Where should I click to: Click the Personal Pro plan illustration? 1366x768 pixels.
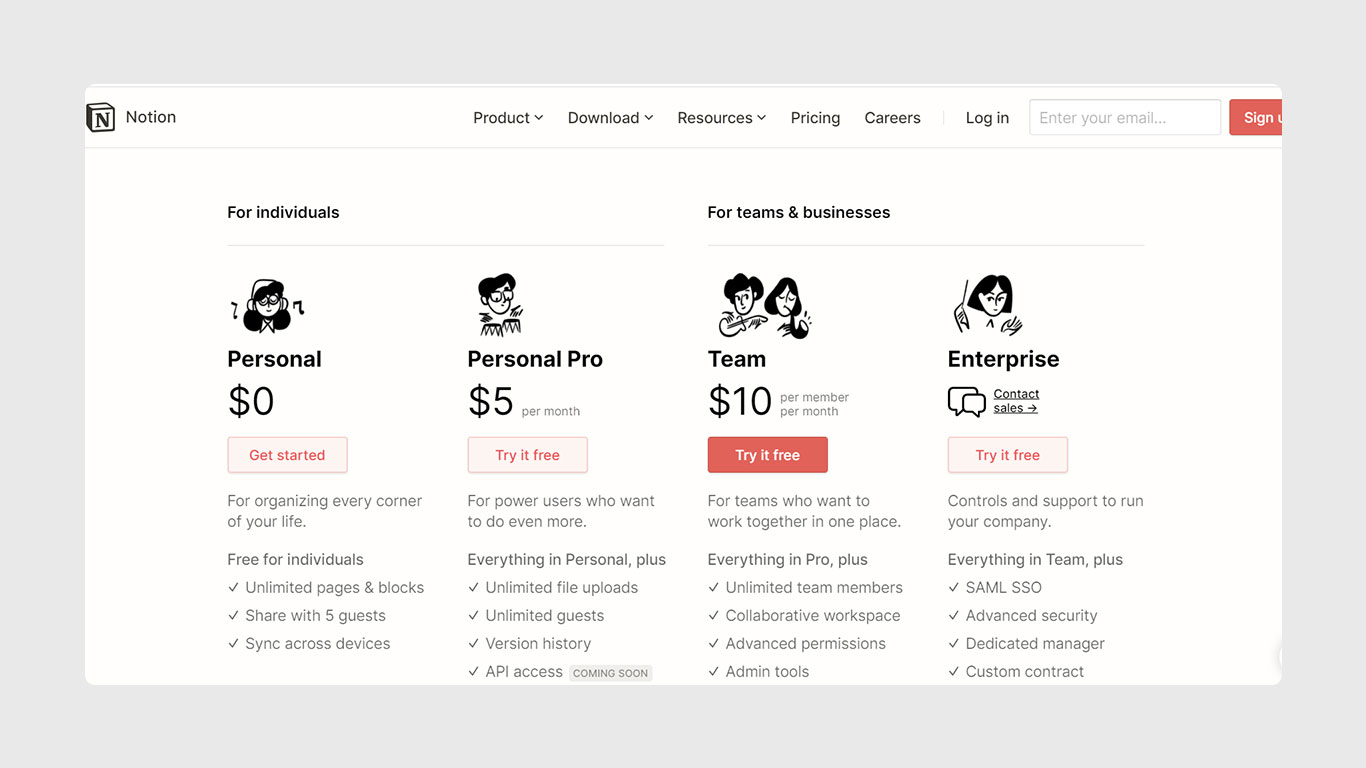click(499, 305)
